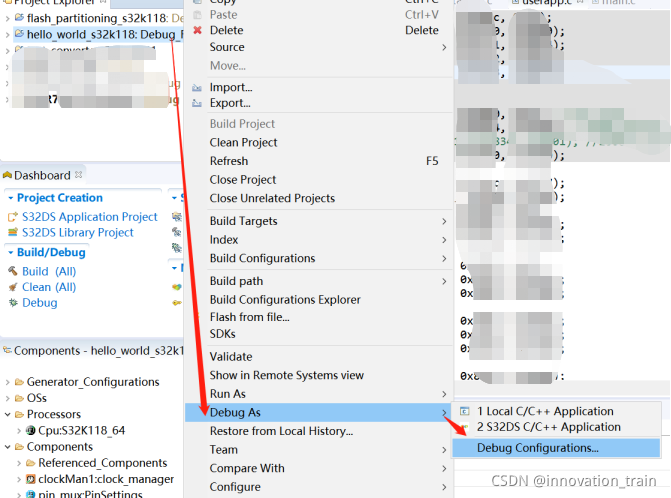Screen dimensions: 671x498
Task: Open the Configure submenu
Action: (319, 487)
